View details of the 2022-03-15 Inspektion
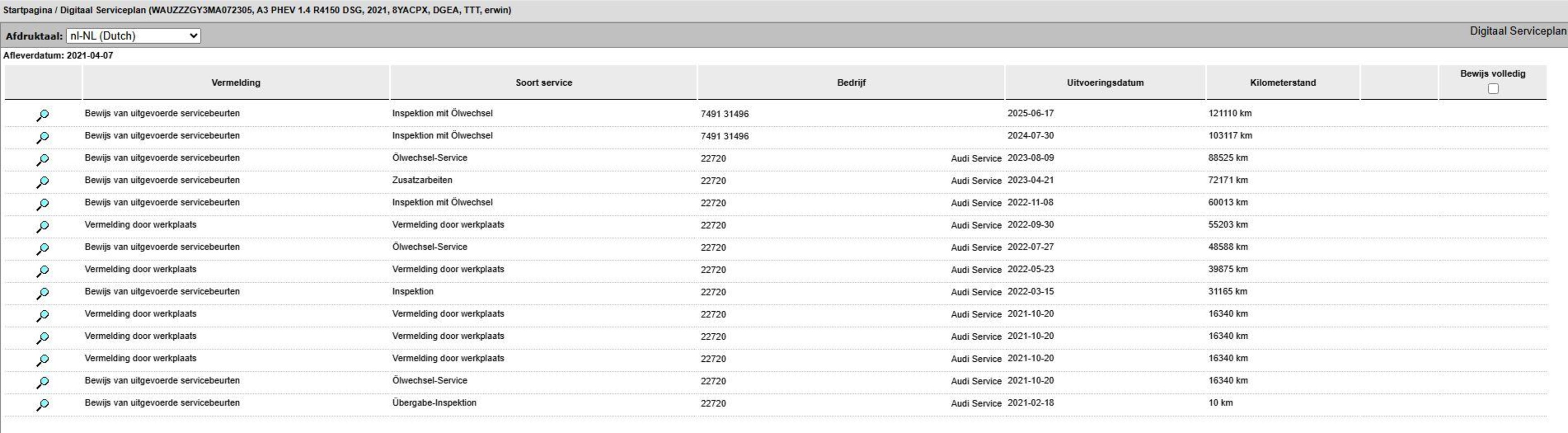This screenshot has width=1568, height=433. [43, 293]
